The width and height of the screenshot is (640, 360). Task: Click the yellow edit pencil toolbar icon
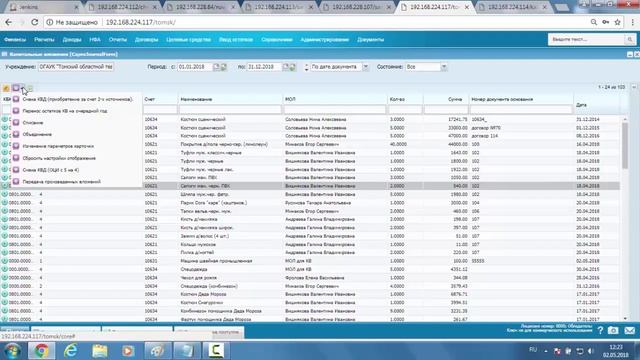6,88
